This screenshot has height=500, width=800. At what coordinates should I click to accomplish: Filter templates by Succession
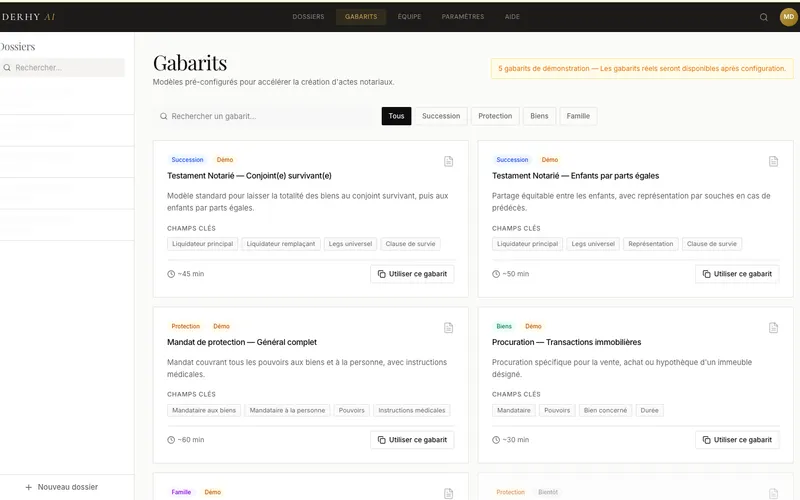[x=441, y=116]
